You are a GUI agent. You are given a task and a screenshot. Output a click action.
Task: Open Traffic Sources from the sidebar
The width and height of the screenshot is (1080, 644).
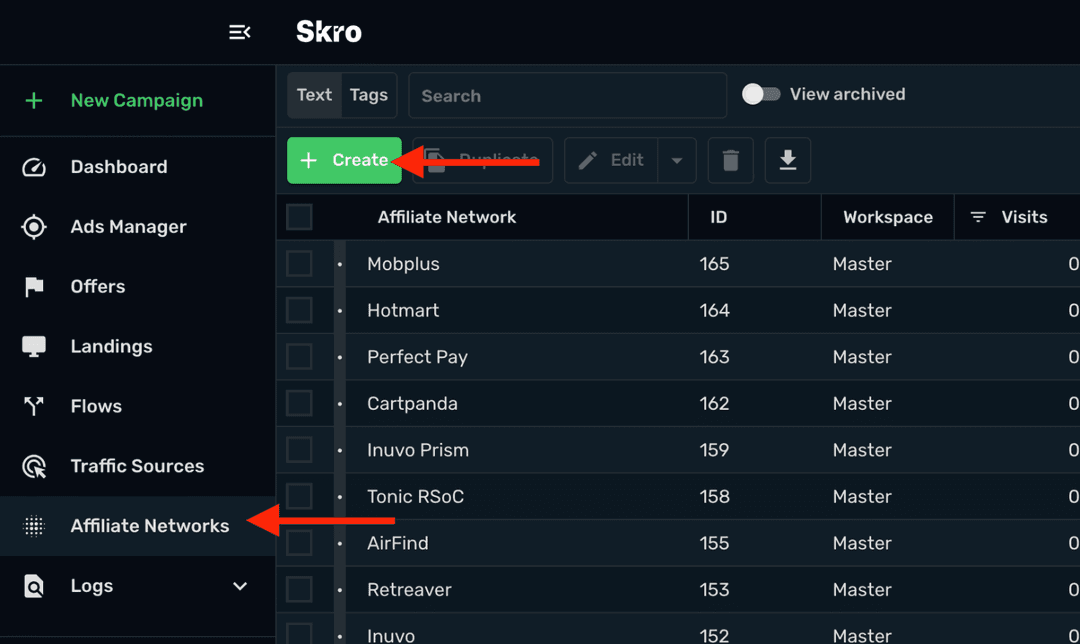pyautogui.click(x=138, y=466)
